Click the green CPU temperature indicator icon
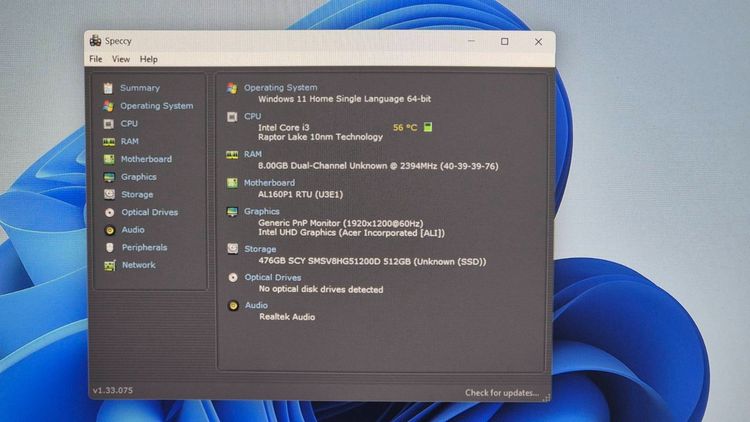Screen dimensions: 750x422 click(x=428, y=127)
